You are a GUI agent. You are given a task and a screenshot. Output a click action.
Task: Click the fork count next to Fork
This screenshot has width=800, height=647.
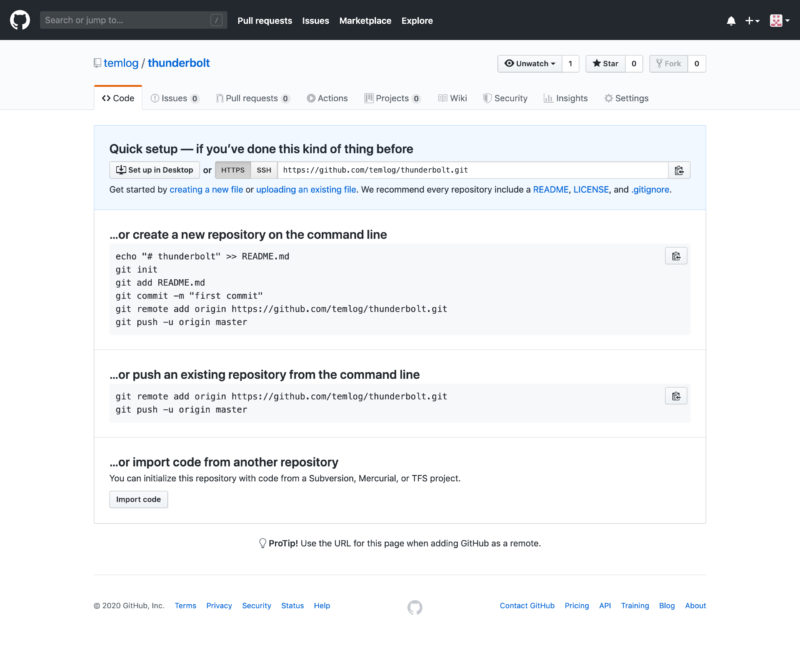pos(696,64)
